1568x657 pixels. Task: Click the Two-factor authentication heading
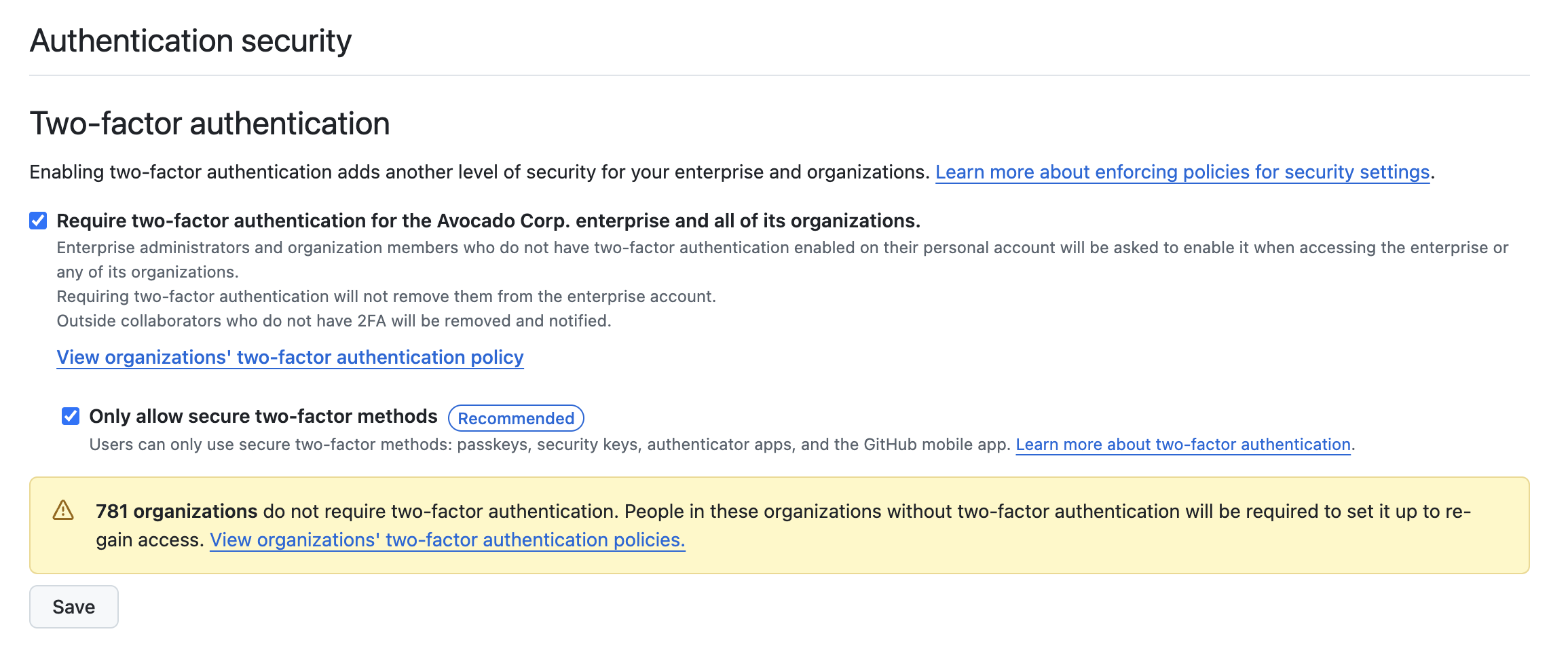[210, 124]
